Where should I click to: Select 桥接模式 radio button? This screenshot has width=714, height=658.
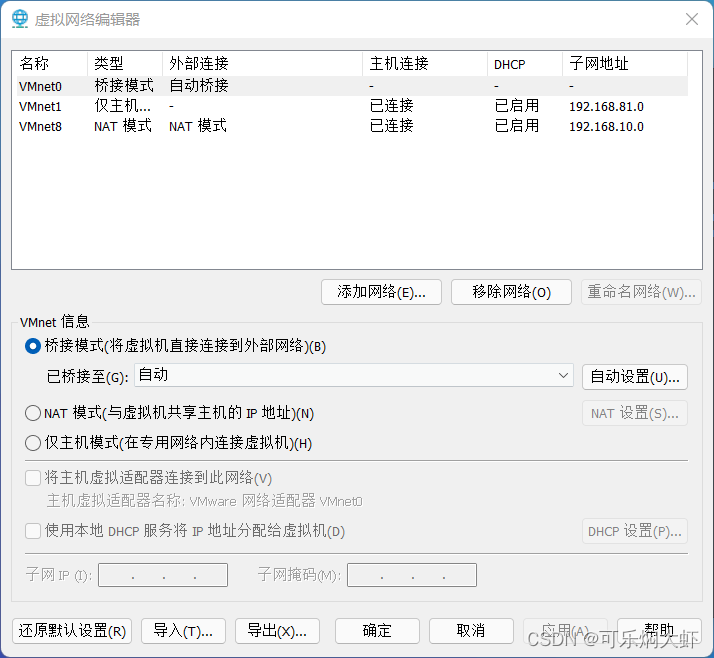(x=33, y=346)
